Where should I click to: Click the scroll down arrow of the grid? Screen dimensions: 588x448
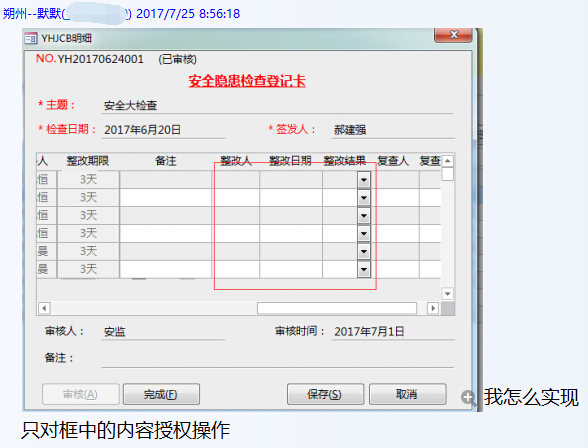[448, 294]
